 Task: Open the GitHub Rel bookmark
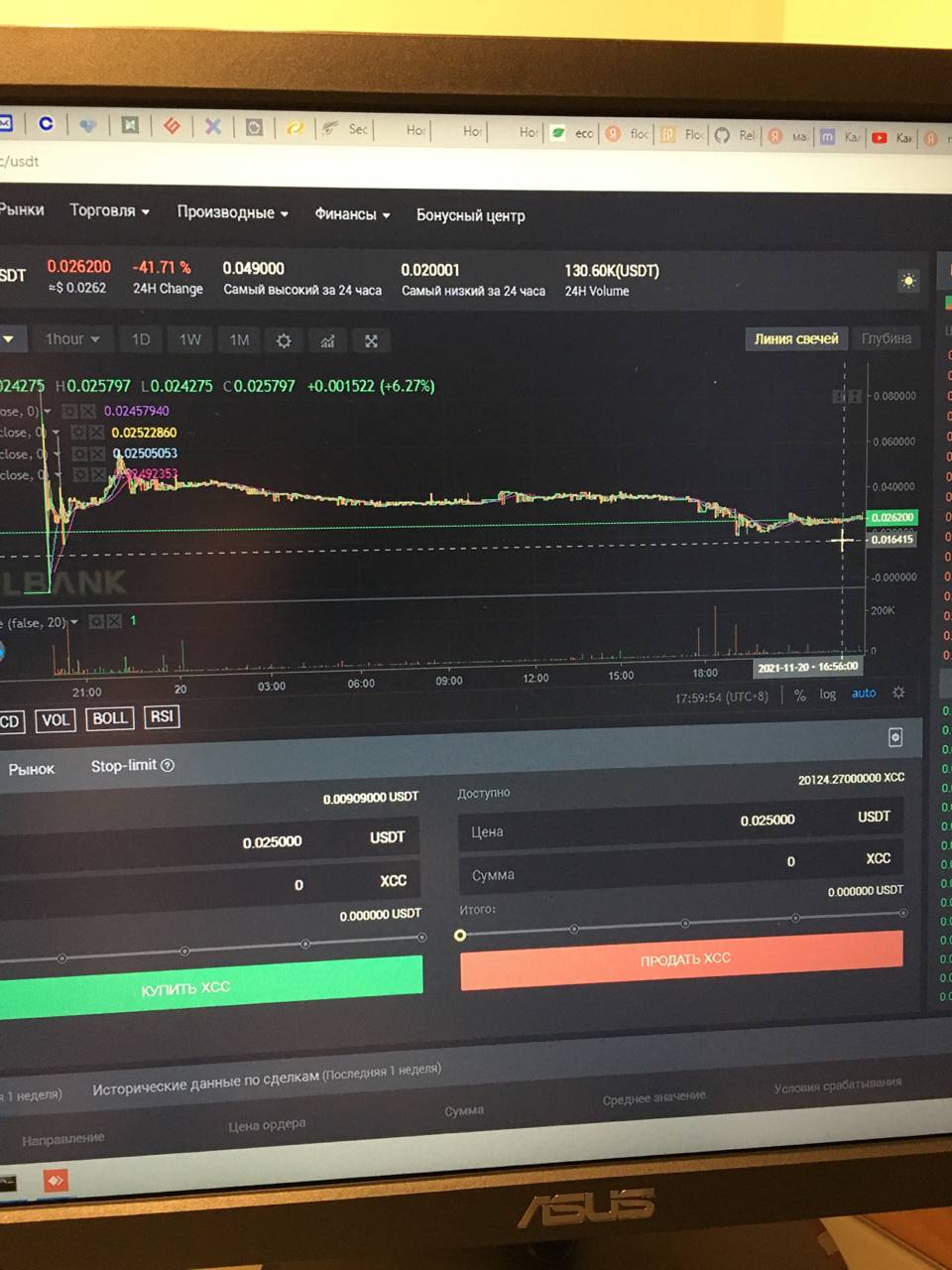click(735, 135)
